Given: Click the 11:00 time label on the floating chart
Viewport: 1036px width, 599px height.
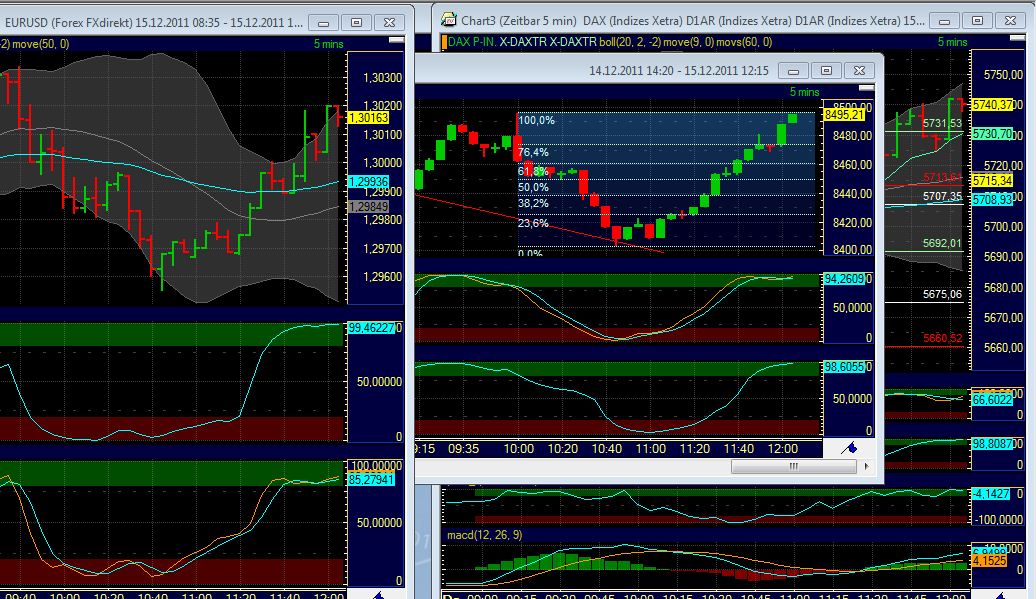Looking at the screenshot, I should [651, 448].
